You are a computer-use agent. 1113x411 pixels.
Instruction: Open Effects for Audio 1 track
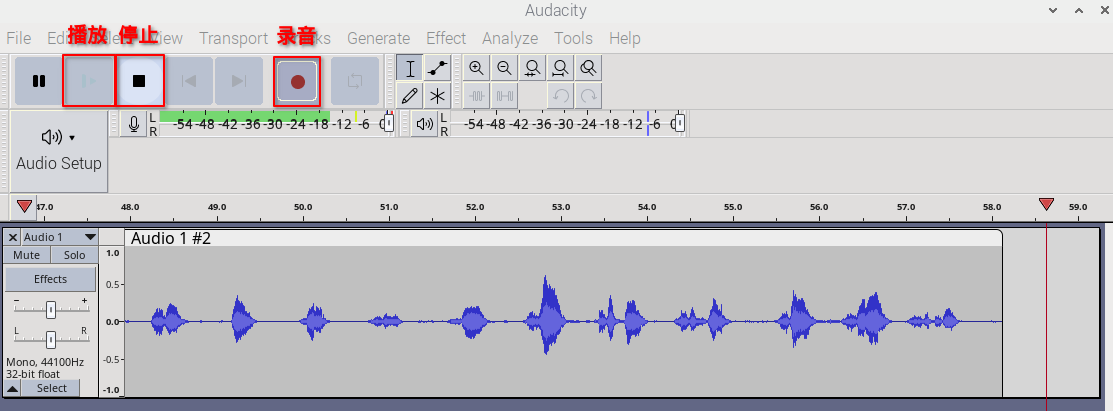coord(50,279)
